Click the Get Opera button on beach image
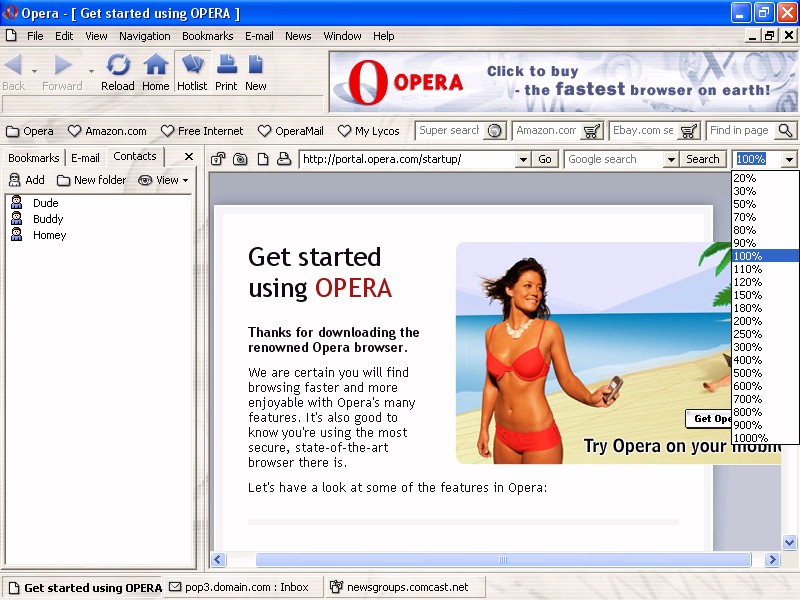 (709, 419)
